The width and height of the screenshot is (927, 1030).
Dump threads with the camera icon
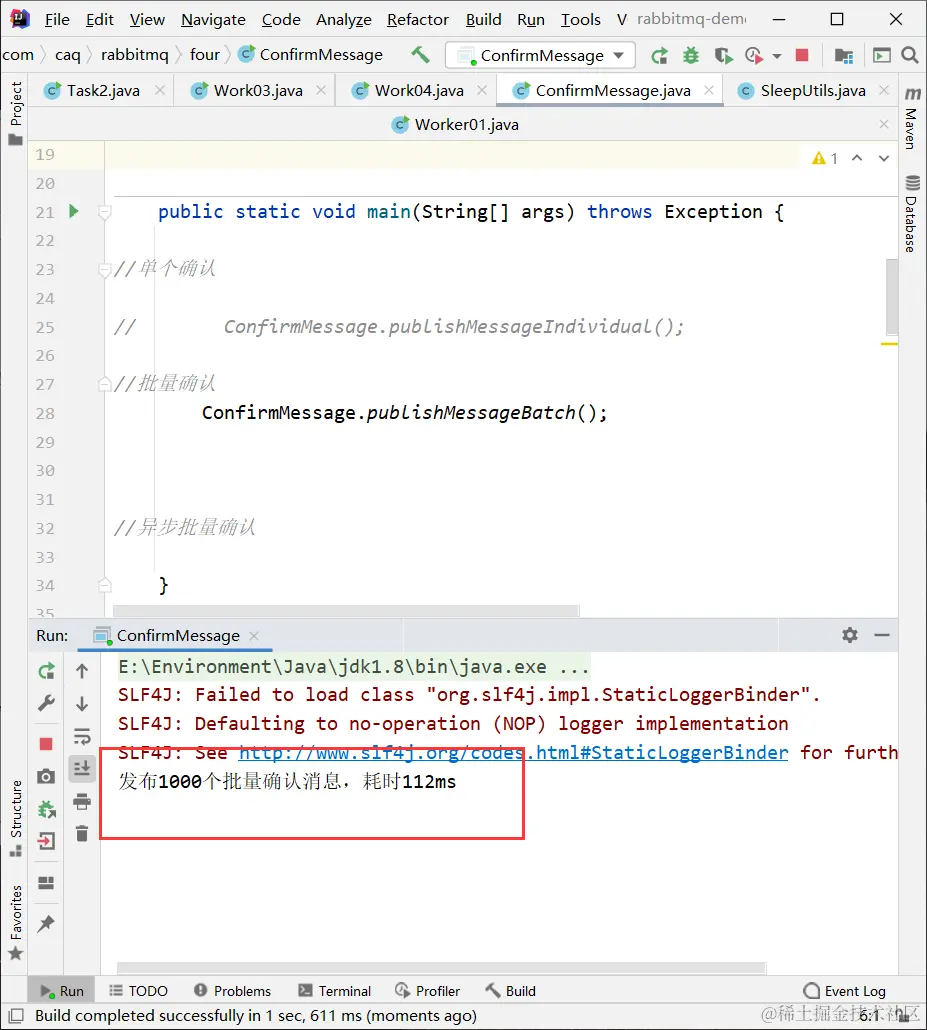coord(46,776)
